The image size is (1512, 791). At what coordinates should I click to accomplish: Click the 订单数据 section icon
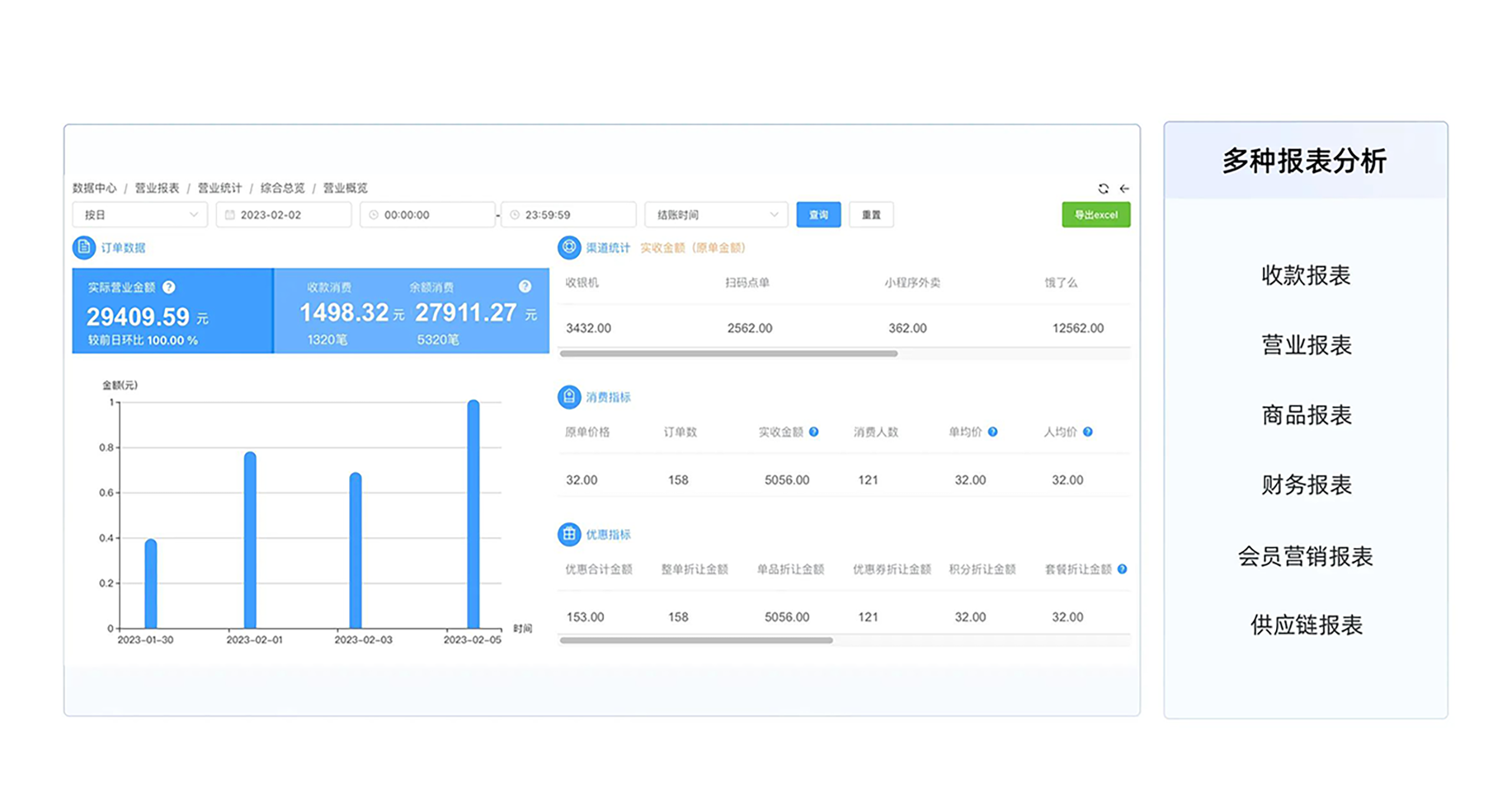(84, 248)
